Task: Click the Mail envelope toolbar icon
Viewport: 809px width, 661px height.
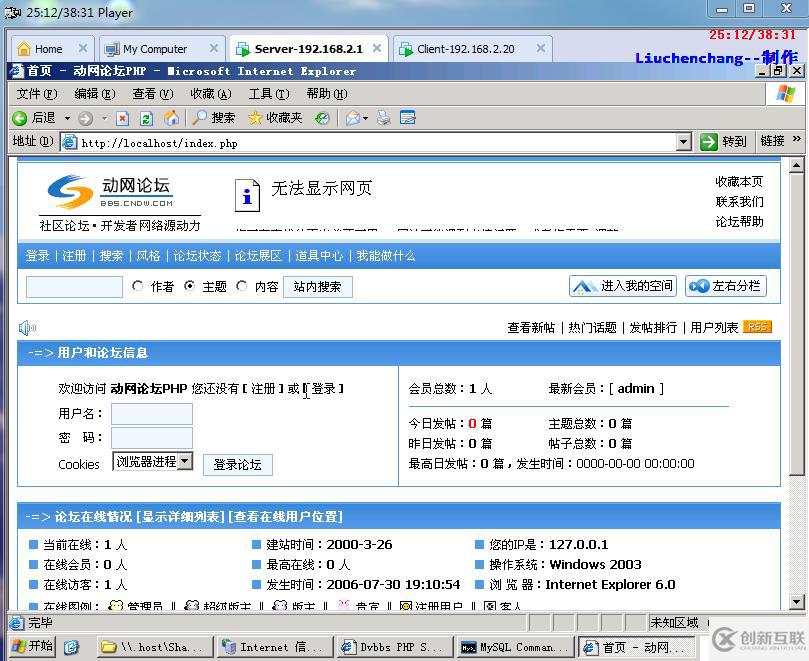Action: click(x=353, y=118)
